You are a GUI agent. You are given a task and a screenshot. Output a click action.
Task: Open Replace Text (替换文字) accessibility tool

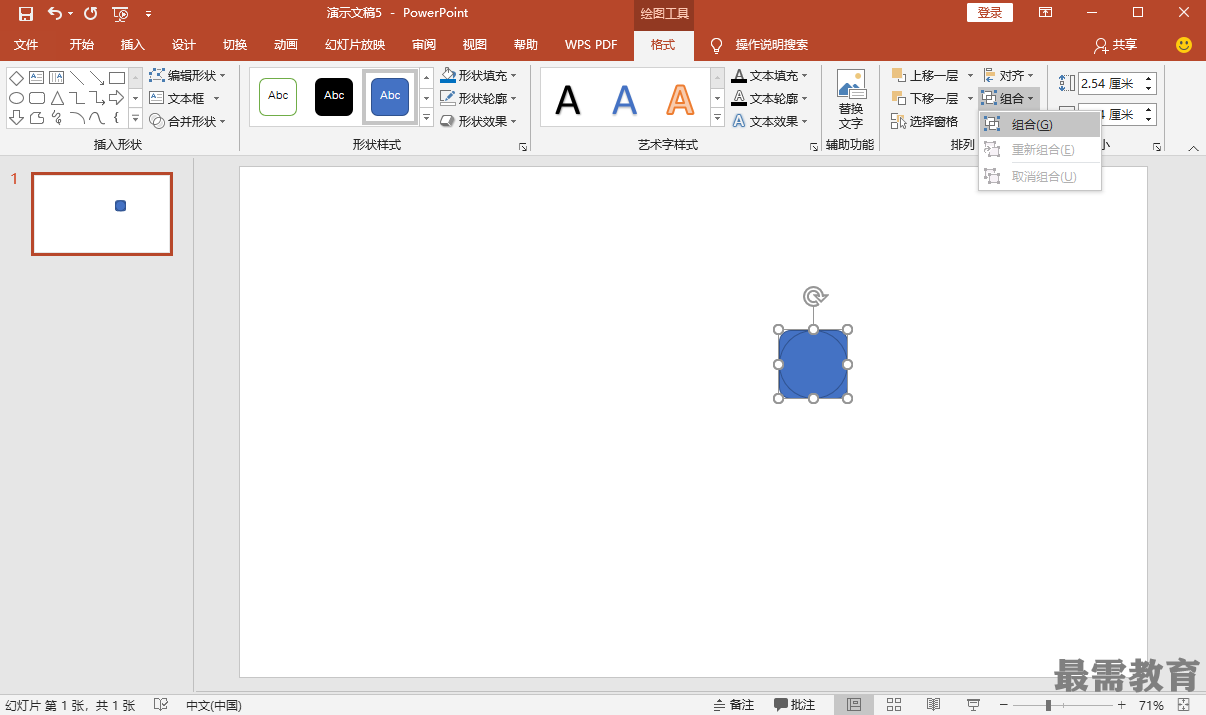pyautogui.click(x=851, y=99)
